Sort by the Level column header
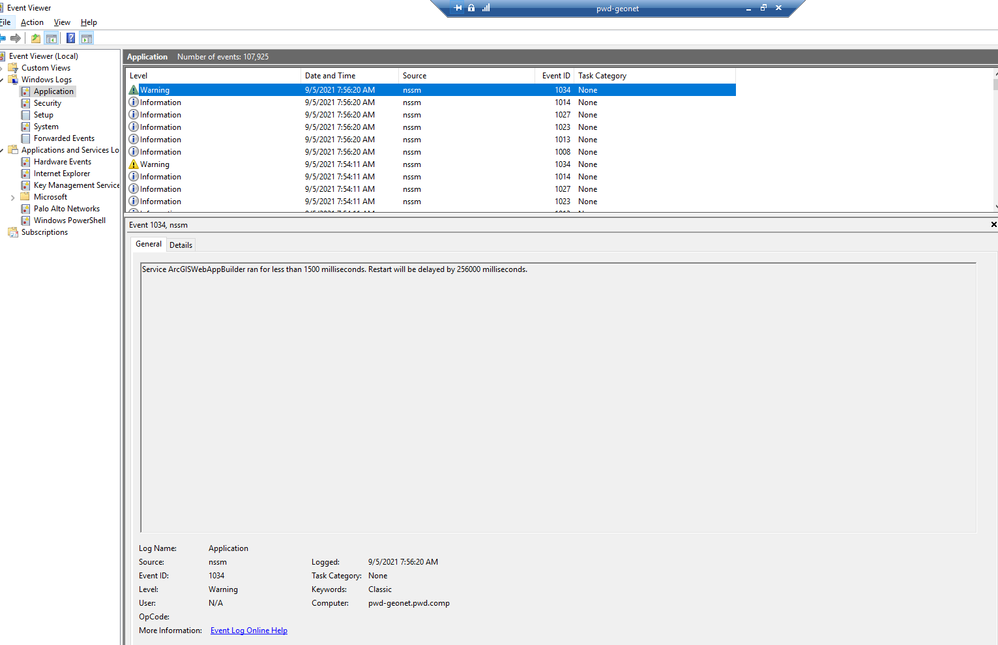 pyautogui.click(x=213, y=76)
